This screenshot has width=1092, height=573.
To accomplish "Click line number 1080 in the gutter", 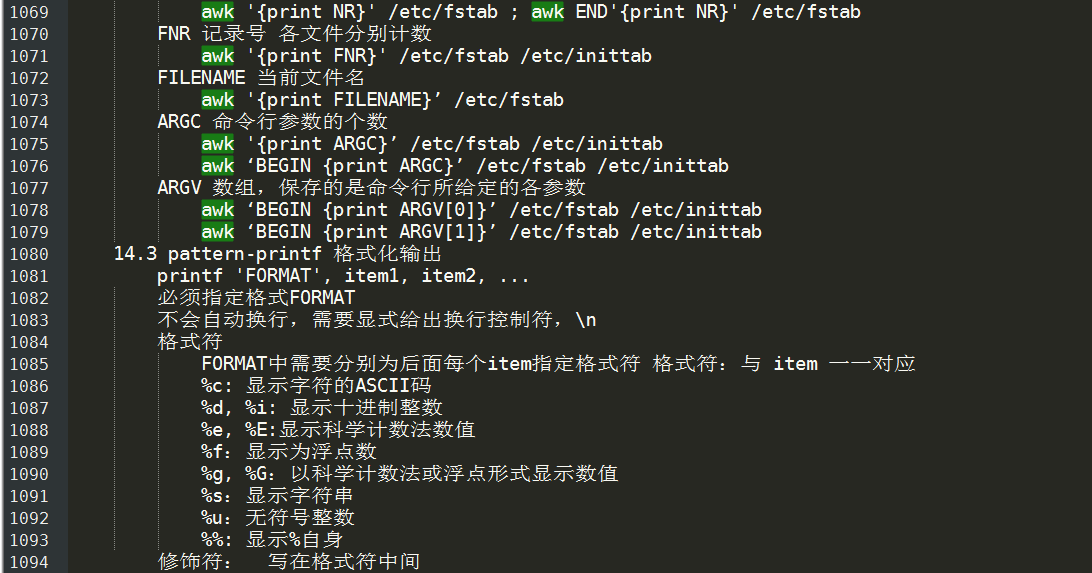I will (29, 254).
